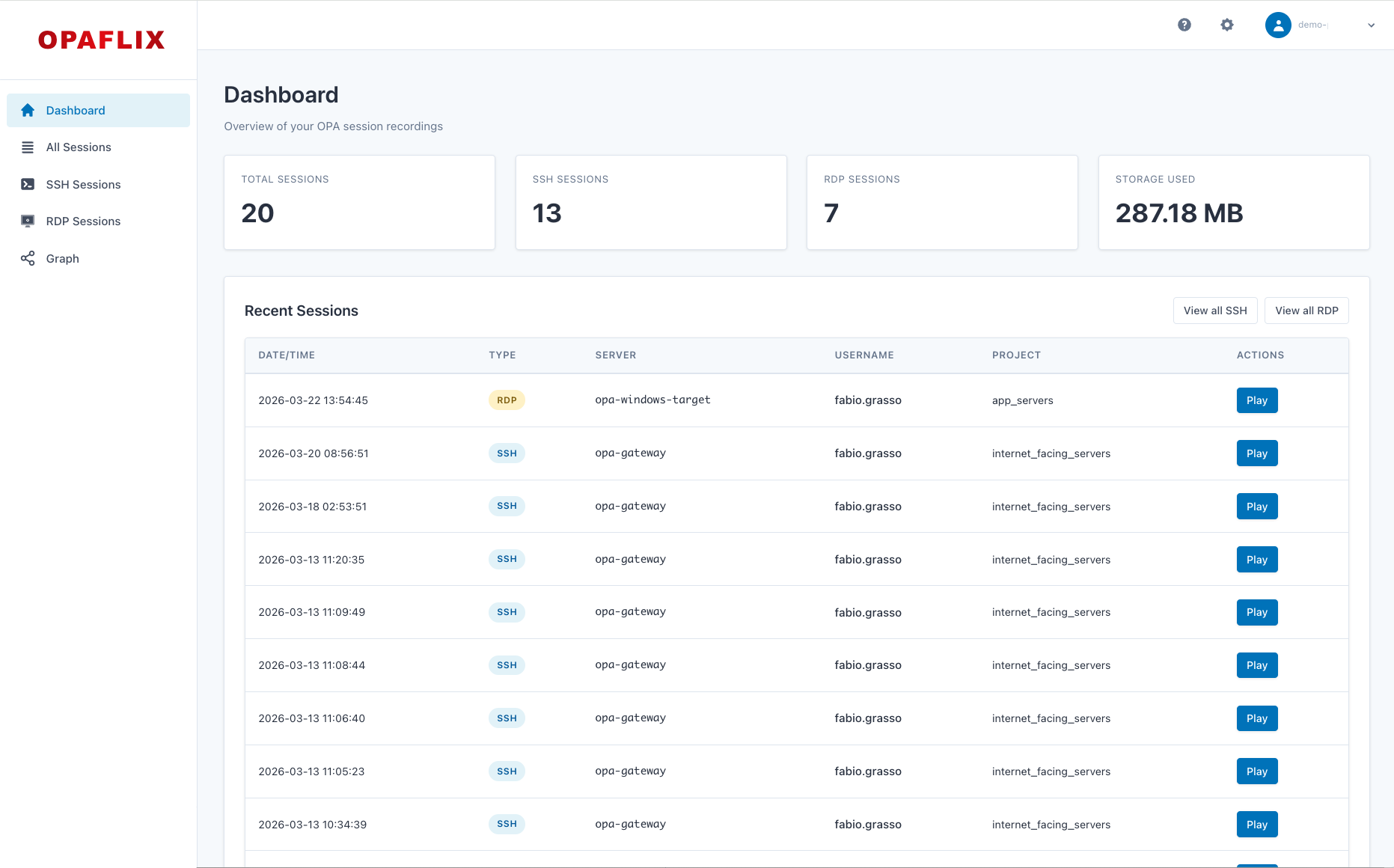Click the OPAFLIX logo
This screenshot has width=1394, height=868.
[x=101, y=40]
